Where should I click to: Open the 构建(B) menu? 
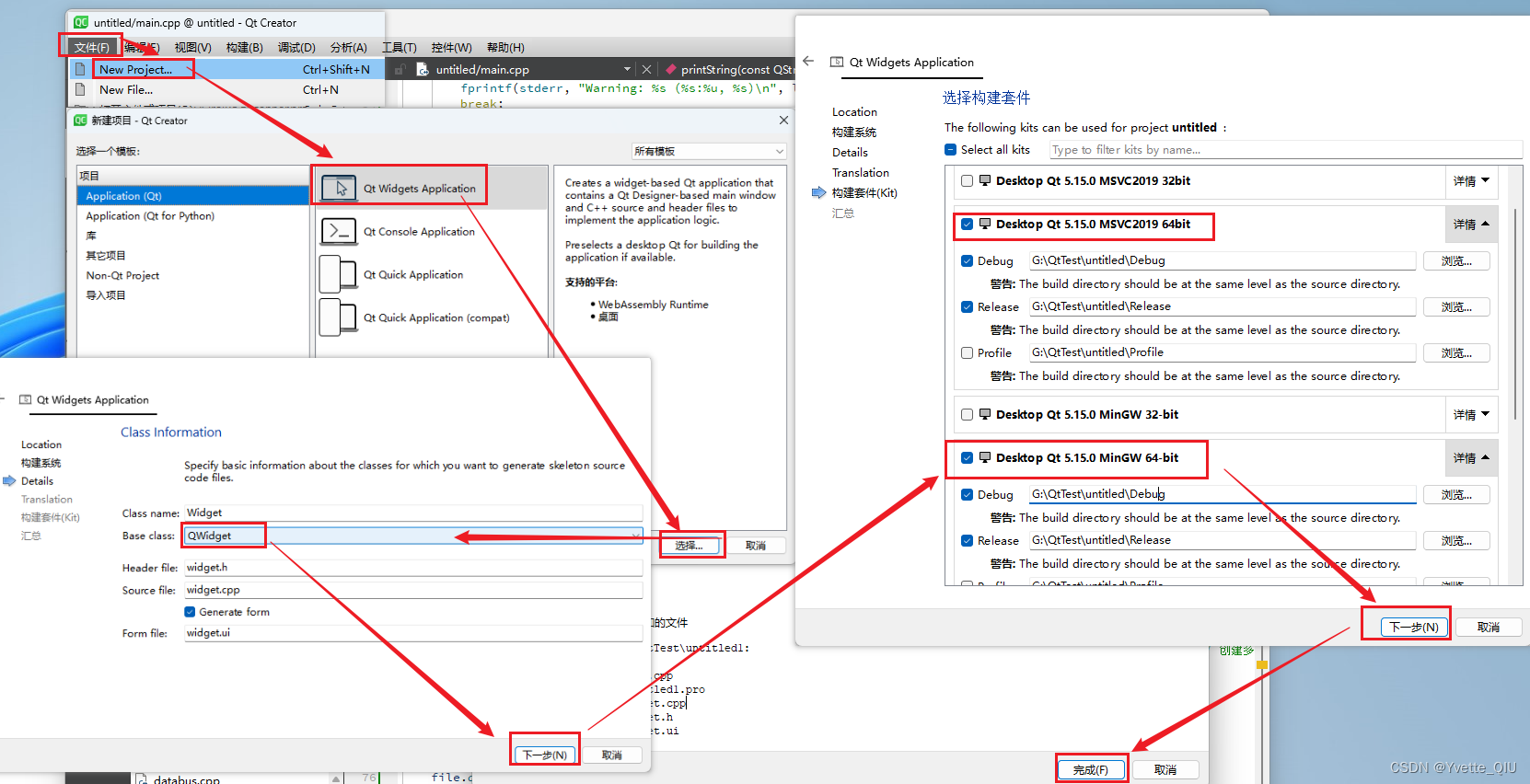[244, 47]
